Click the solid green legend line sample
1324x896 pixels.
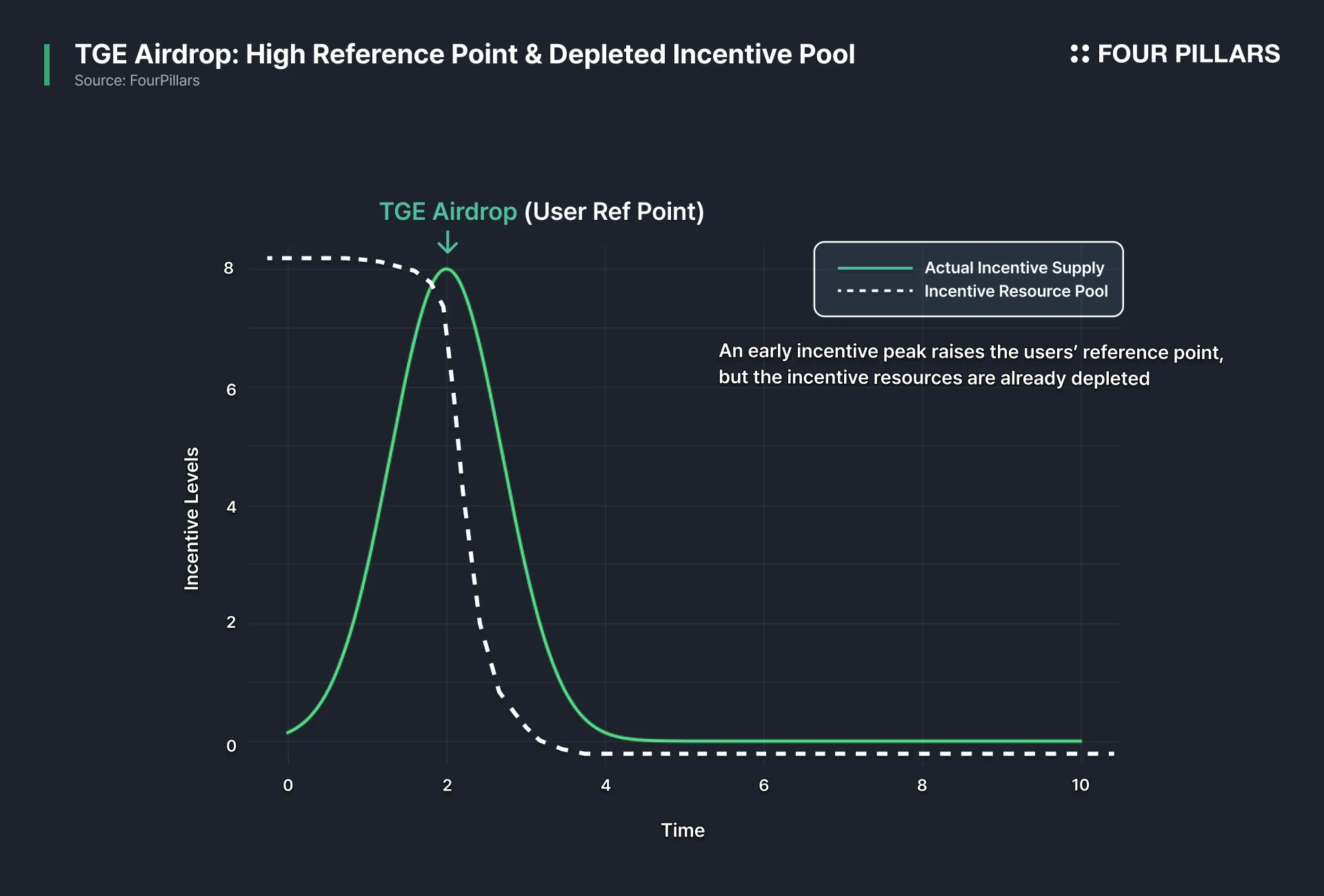(875, 267)
